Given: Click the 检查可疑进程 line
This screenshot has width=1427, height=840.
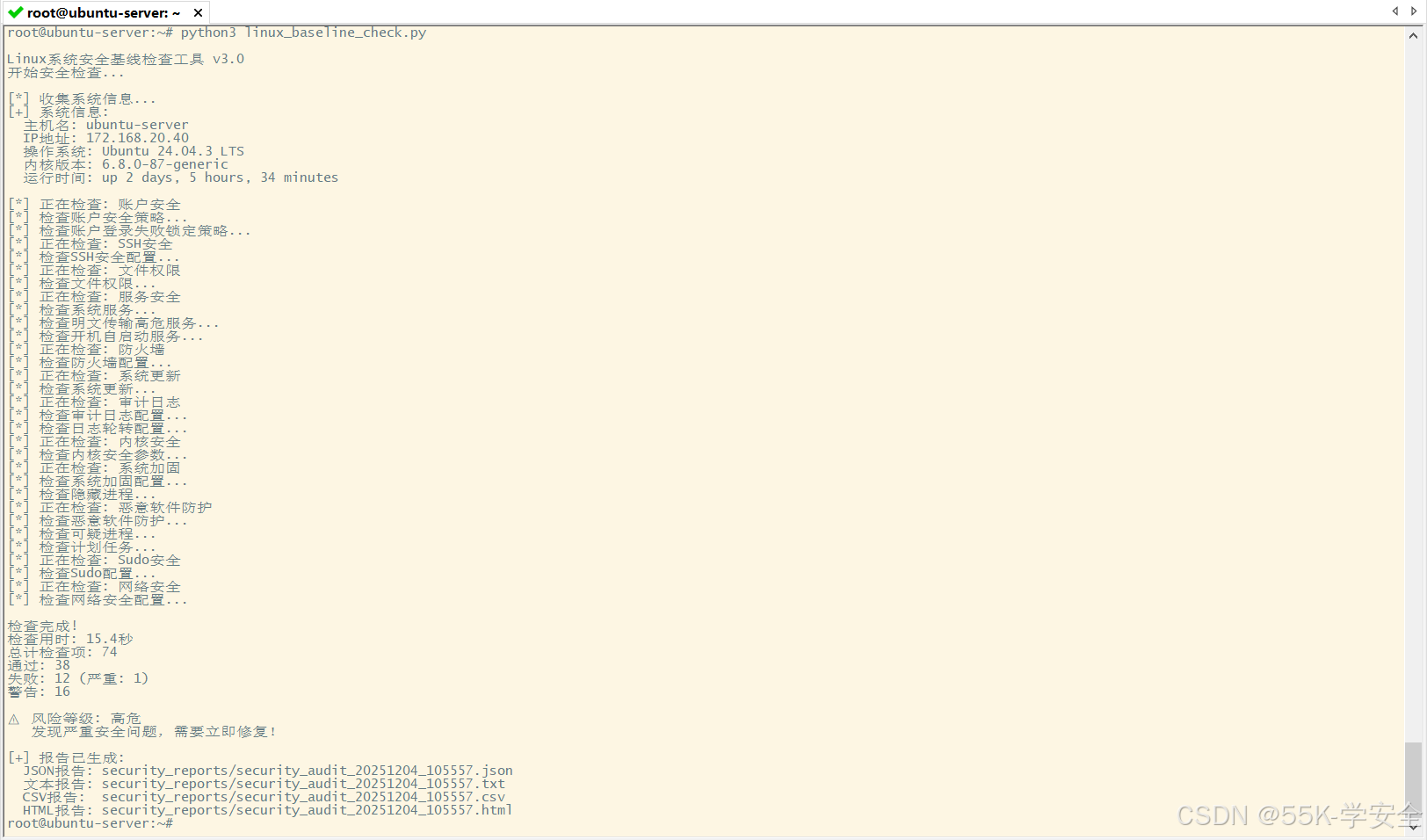Looking at the screenshot, I should tap(83, 533).
